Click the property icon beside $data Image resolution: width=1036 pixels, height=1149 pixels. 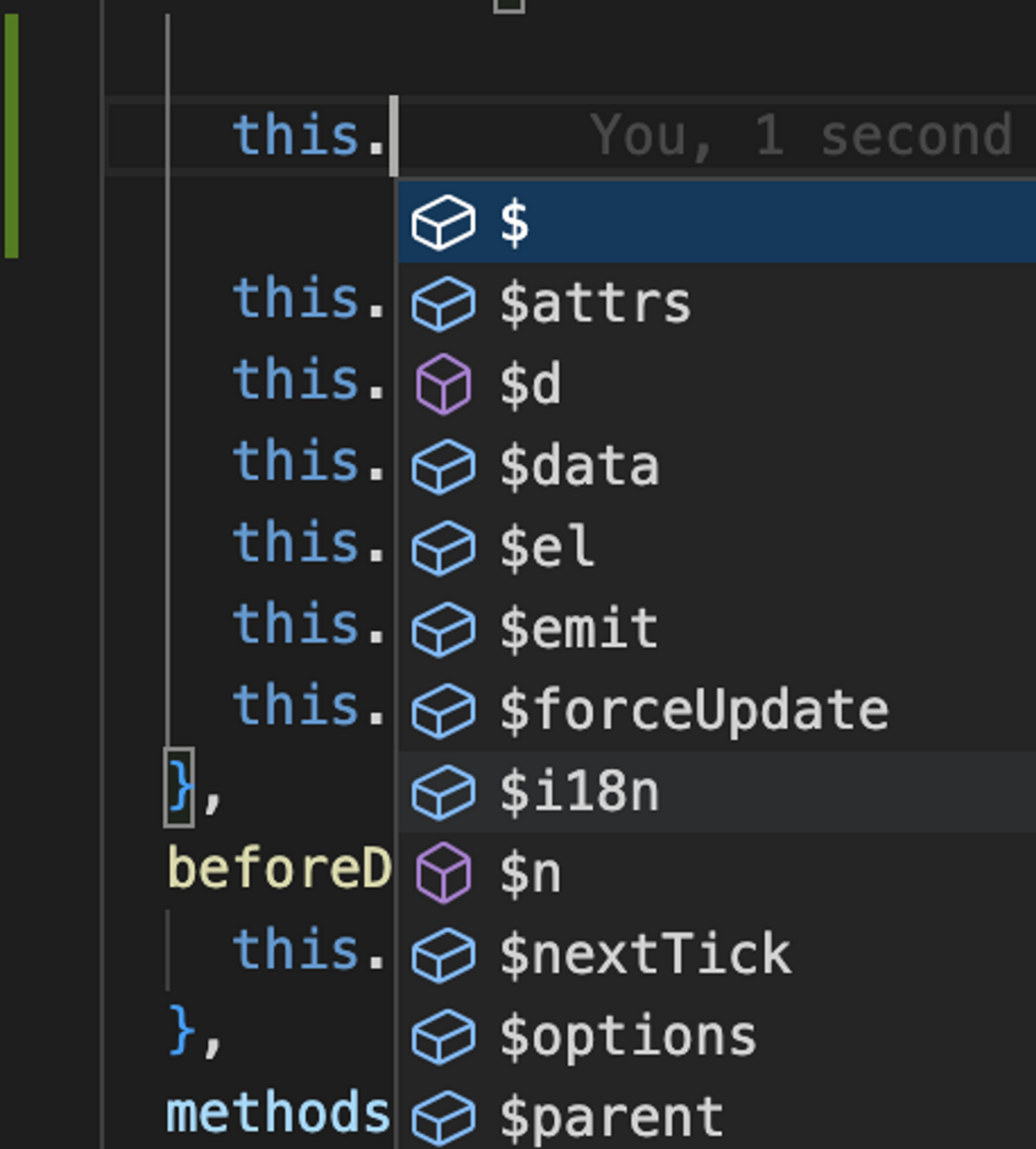pos(443,466)
